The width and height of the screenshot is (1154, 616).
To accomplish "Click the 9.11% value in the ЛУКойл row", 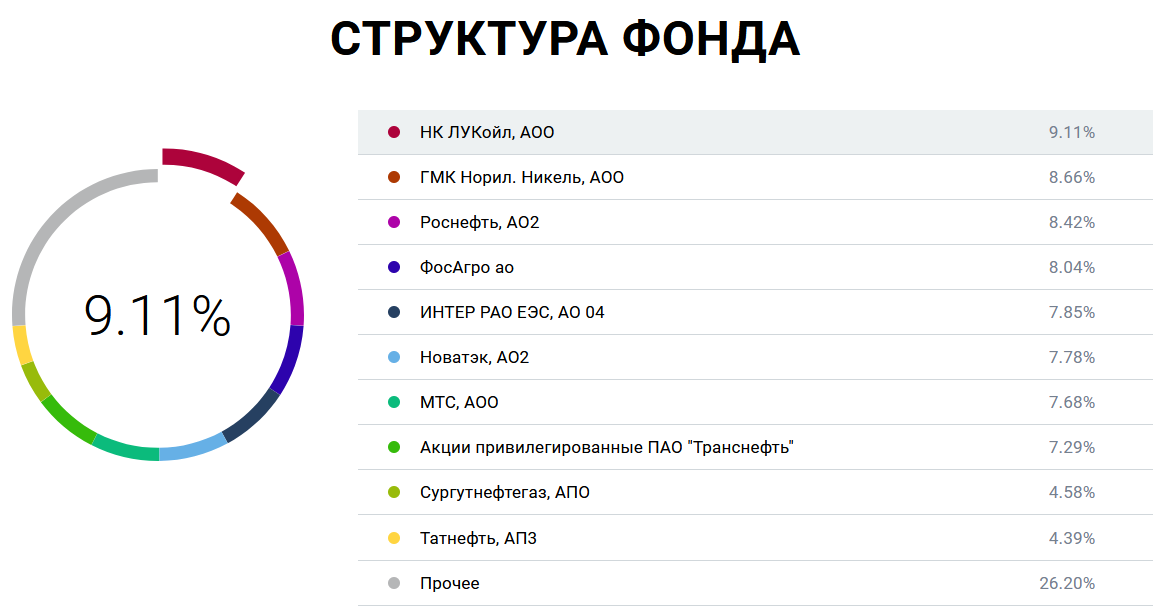I will (x=1072, y=132).
